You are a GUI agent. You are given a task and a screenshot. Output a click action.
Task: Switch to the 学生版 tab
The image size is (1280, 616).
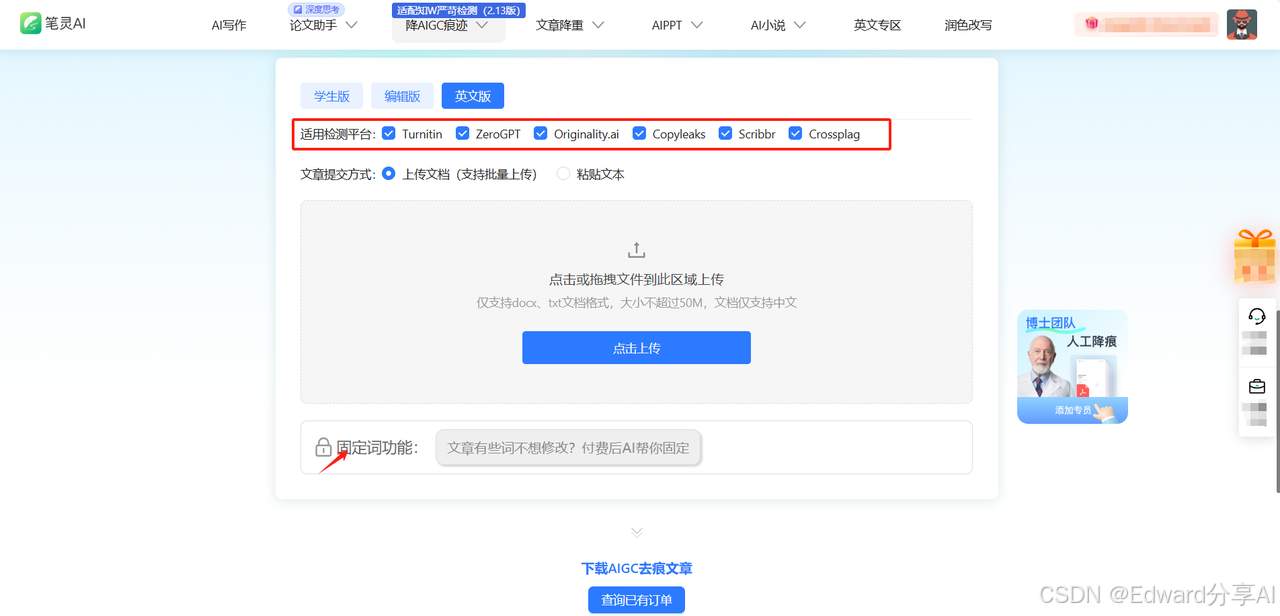[x=332, y=96]
